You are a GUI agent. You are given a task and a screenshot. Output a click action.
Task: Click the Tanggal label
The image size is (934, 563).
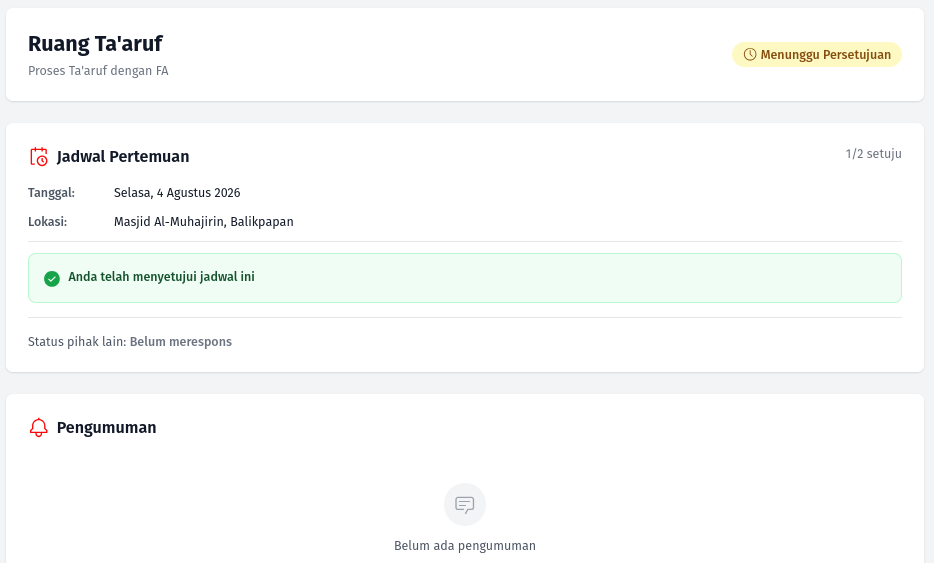coord(51,192)
